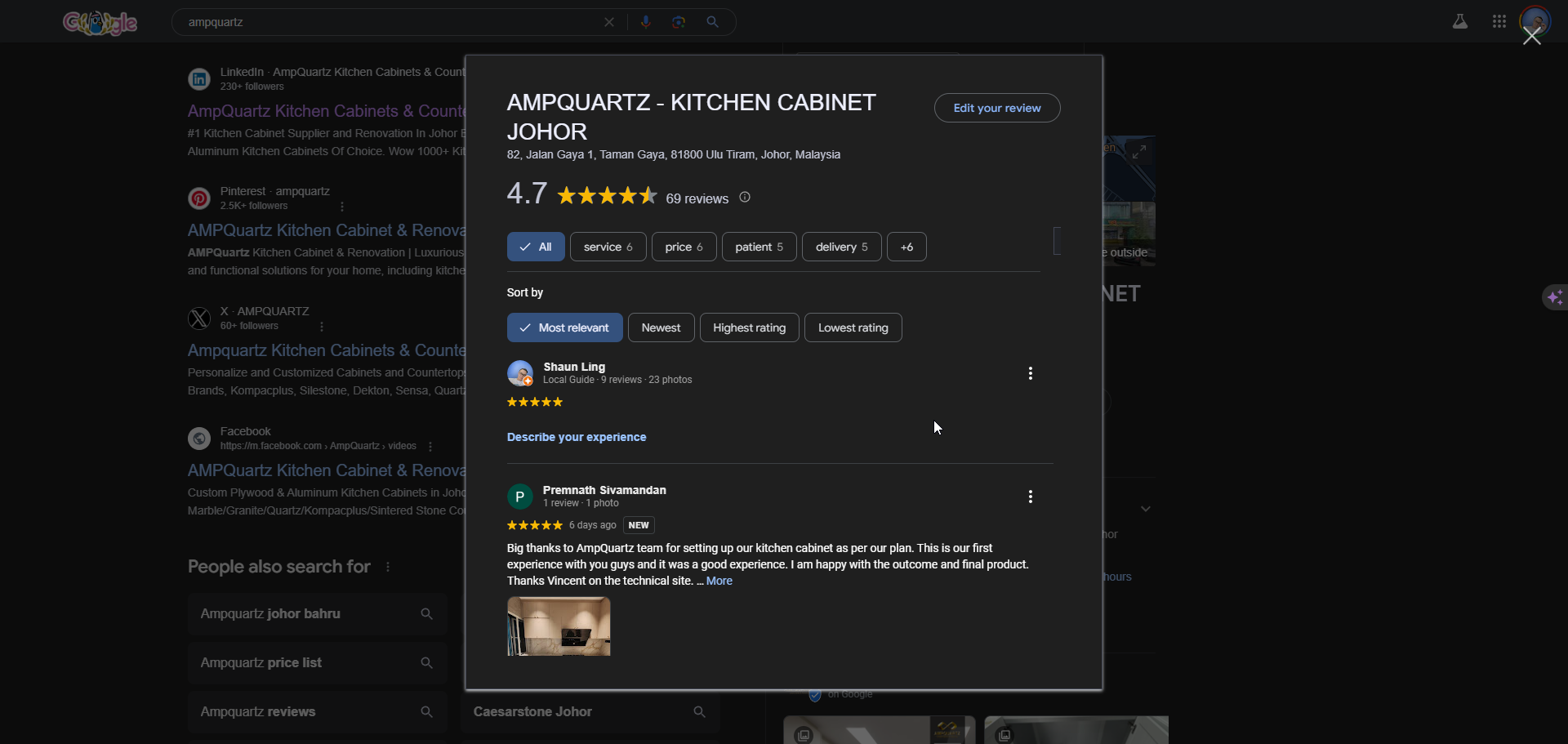Click Describe your experience link
The image size is (1568, 744).
577,437
